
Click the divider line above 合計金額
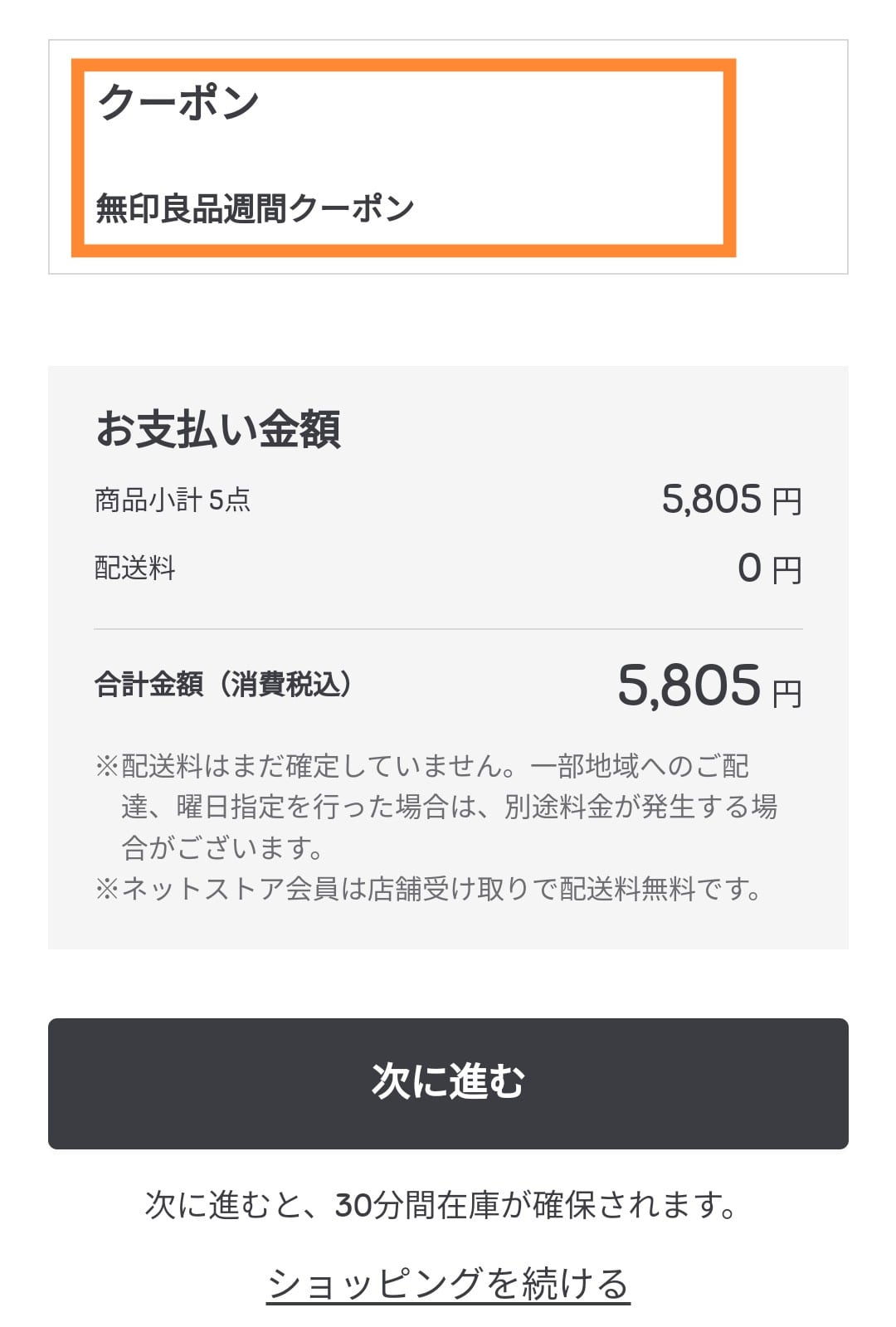coord(448,629)
